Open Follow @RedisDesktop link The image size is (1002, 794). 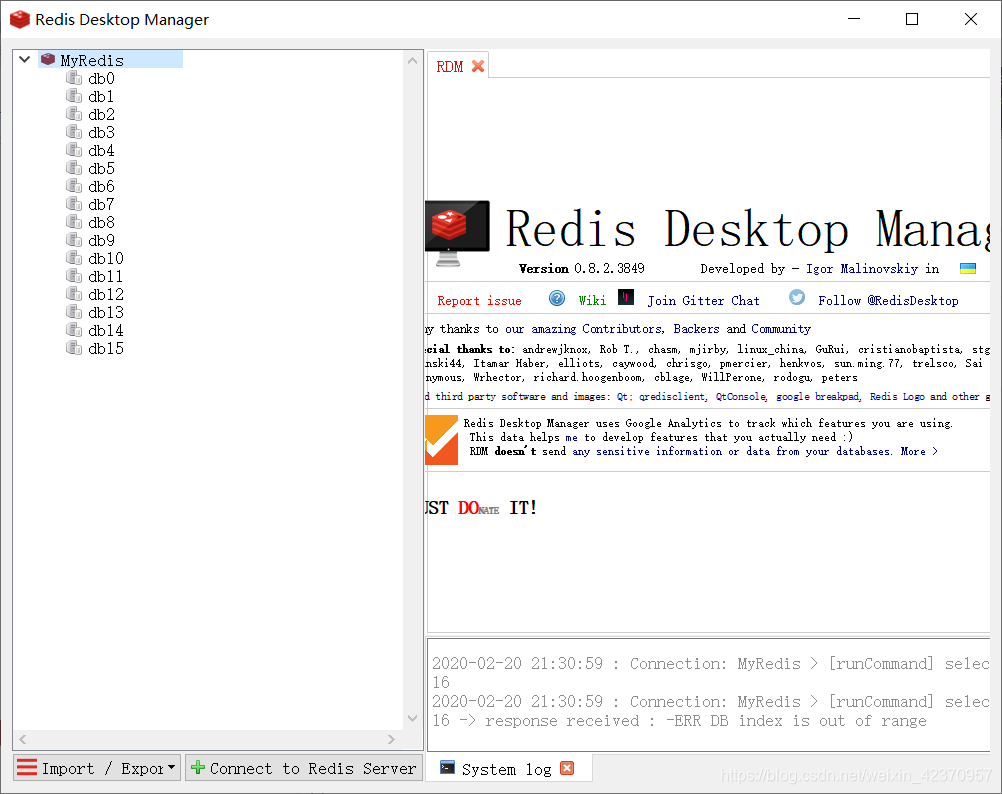pos(888,301)
